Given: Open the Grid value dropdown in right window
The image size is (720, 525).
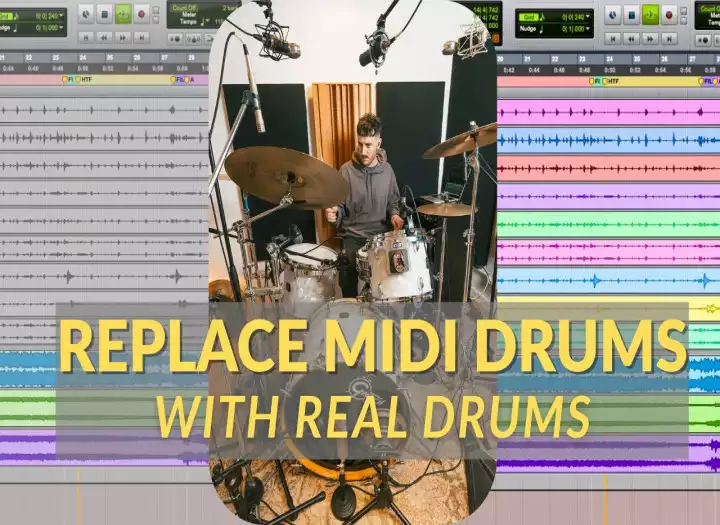Looking at the screenshot, I should [585, 16].
